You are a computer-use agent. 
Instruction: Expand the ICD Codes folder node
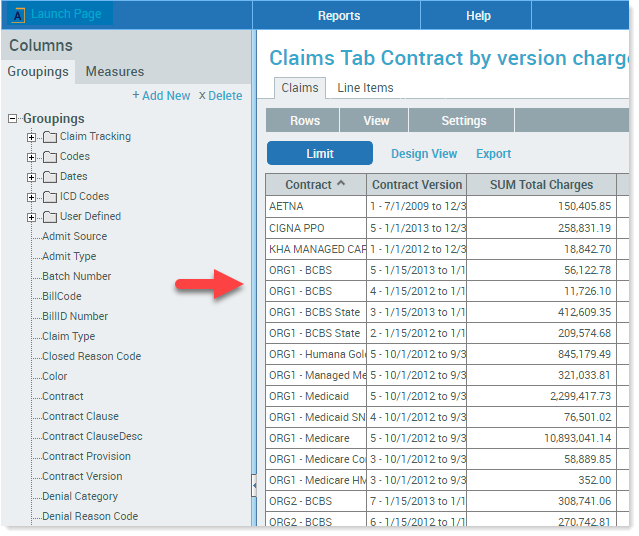pos(31,197)
